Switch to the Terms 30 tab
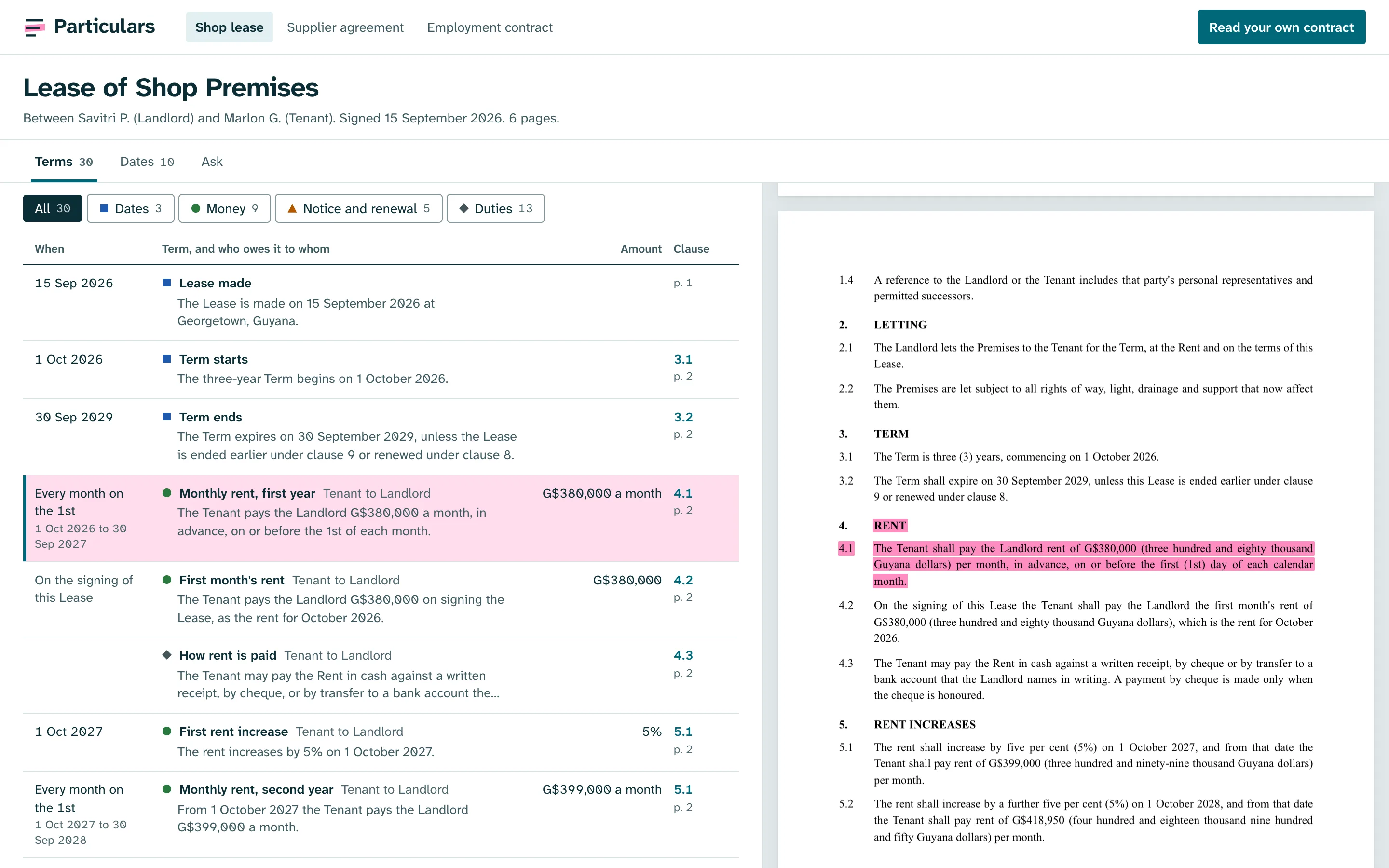Screen dimensions: 1389x868 pyautogui.click(x=64, y=162)
